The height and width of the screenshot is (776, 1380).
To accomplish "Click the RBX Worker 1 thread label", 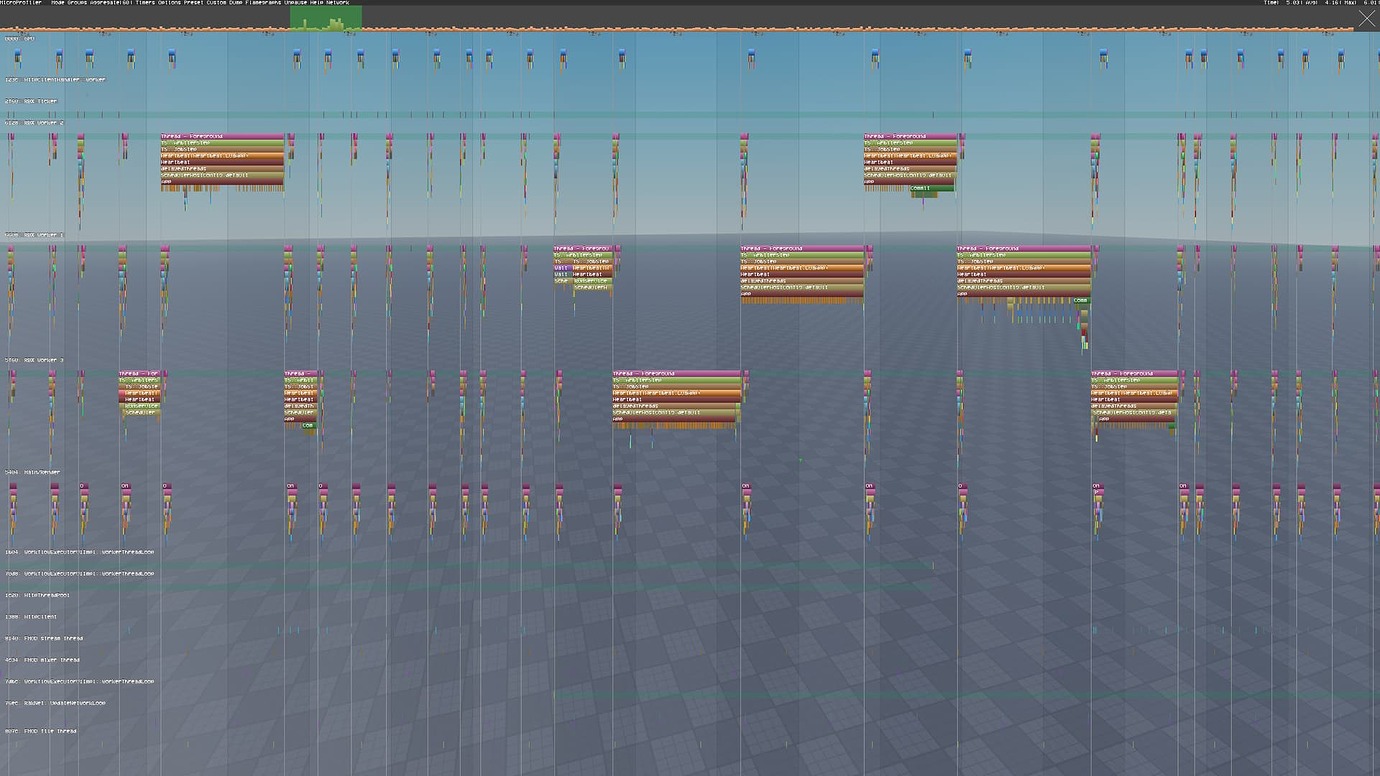I will tap(35, 235).
